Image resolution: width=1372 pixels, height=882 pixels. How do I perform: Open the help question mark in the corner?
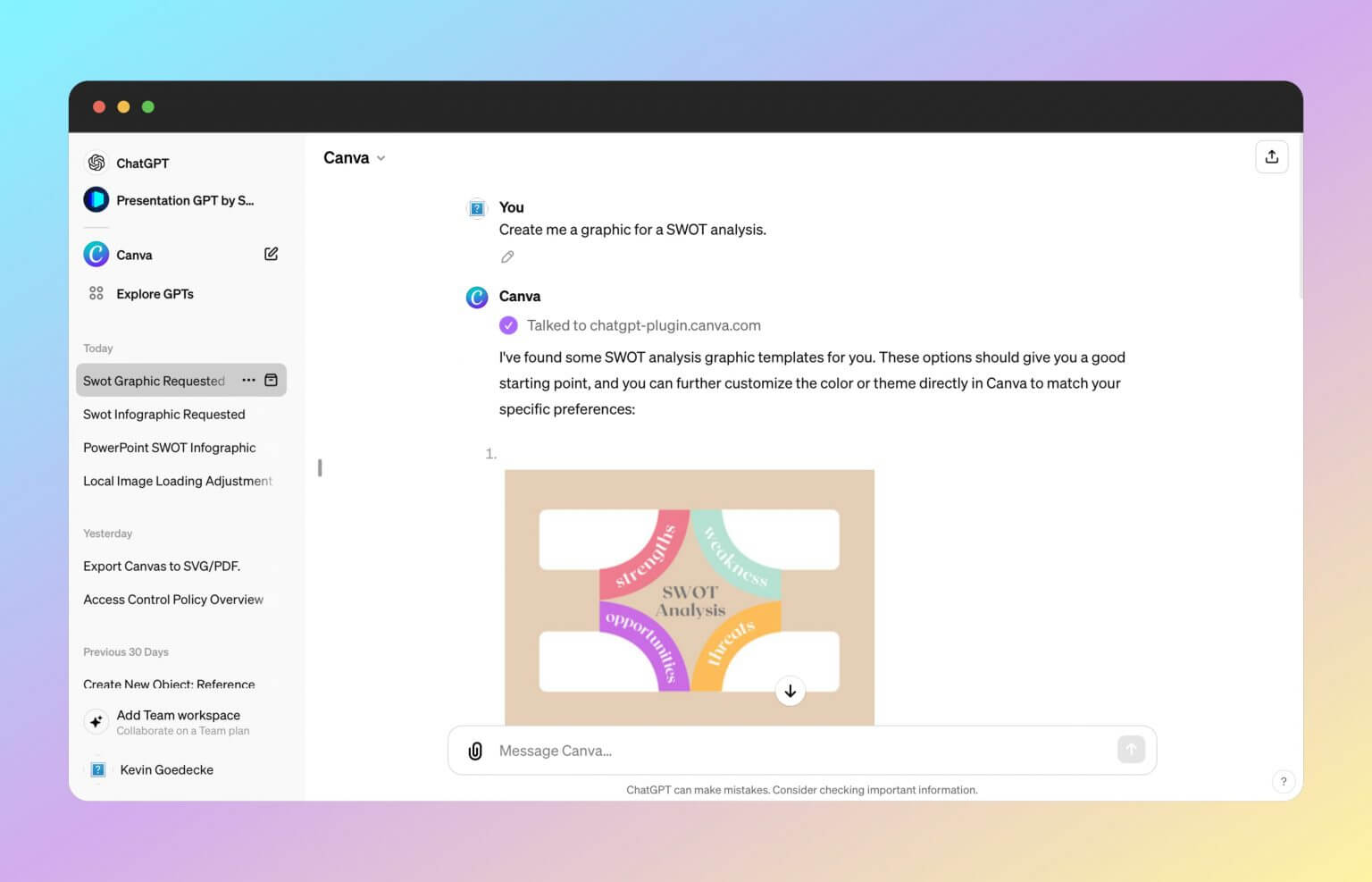(1284, 781)
